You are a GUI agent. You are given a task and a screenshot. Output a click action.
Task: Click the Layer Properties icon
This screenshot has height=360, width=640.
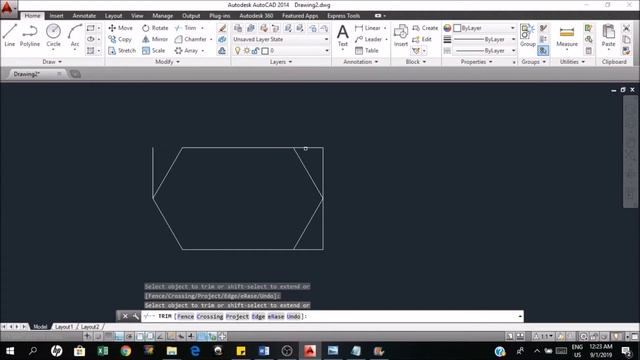pyautogui.click(x=238, y=28)
